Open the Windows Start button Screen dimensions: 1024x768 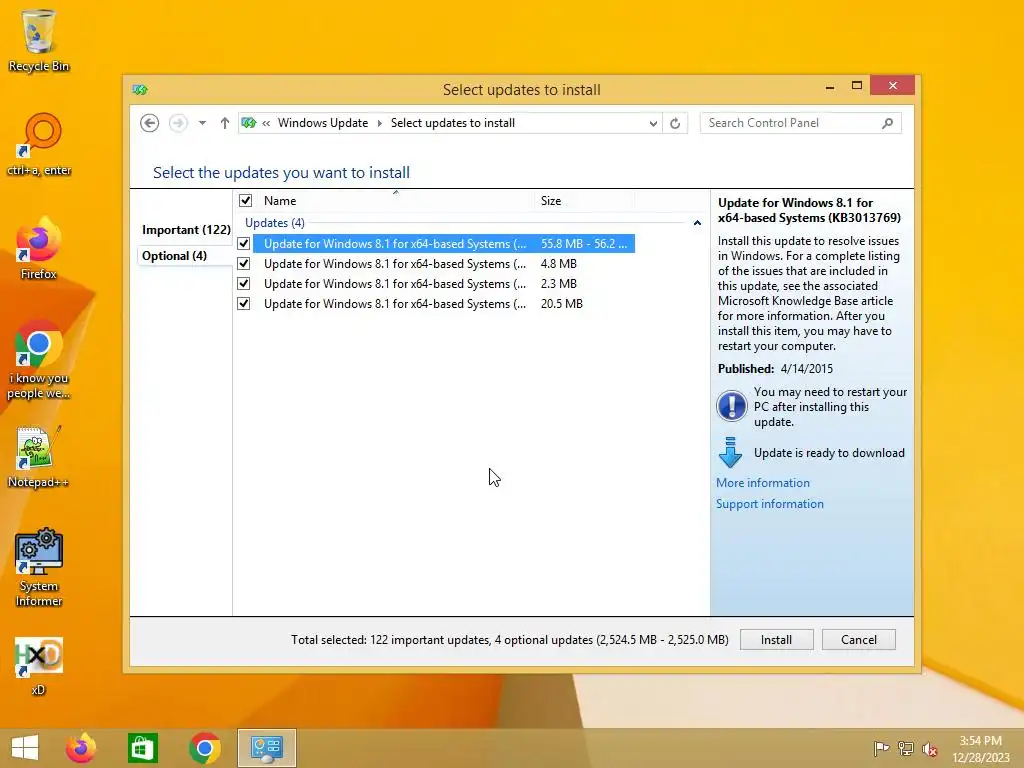coord(25,748)
